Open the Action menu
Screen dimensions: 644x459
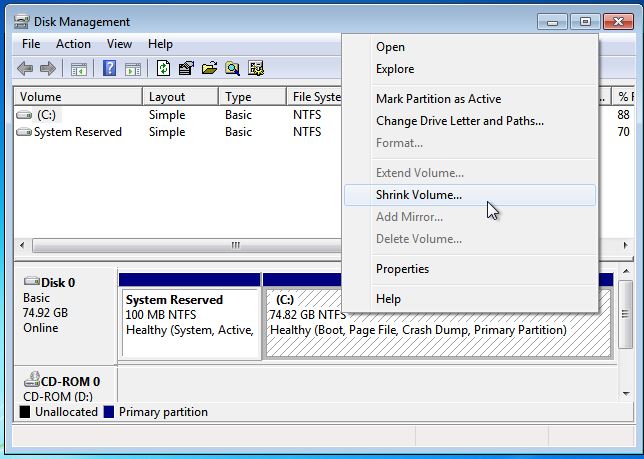[x=73, y=44]
